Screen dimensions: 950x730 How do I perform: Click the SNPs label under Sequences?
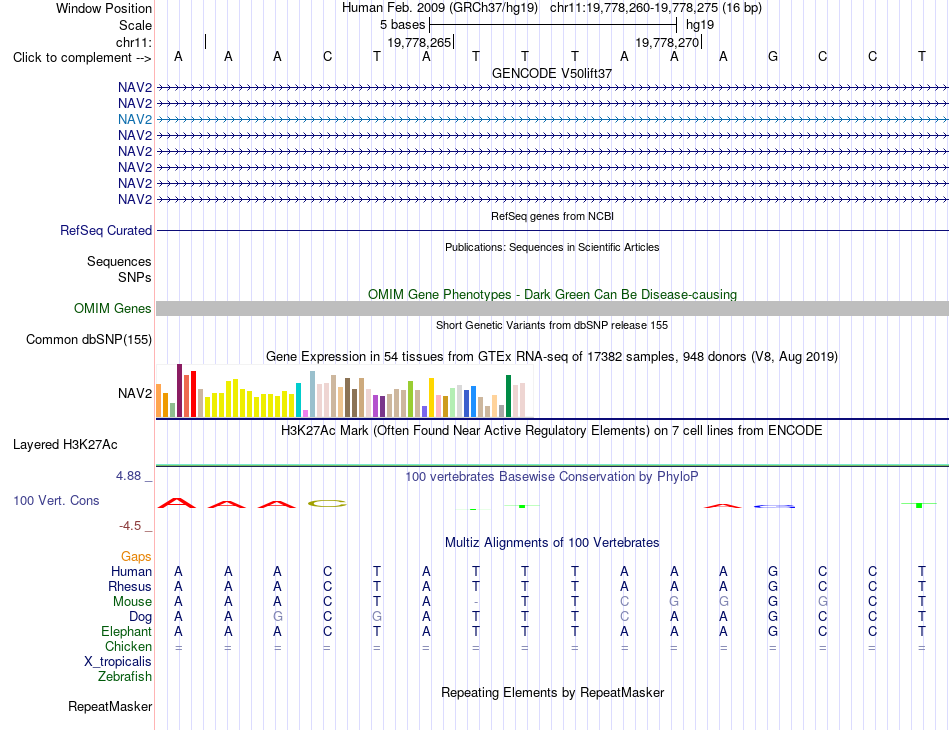pyautogui.click(x=135, y=277)
